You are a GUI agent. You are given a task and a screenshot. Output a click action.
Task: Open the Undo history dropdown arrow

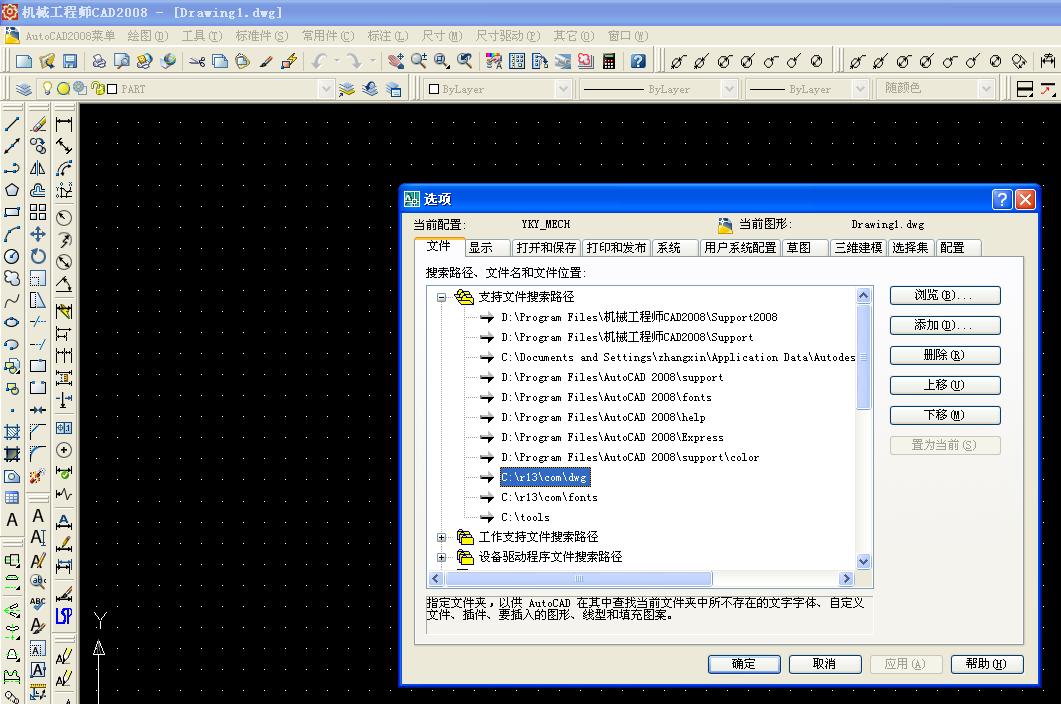click(x=336, y=62)
